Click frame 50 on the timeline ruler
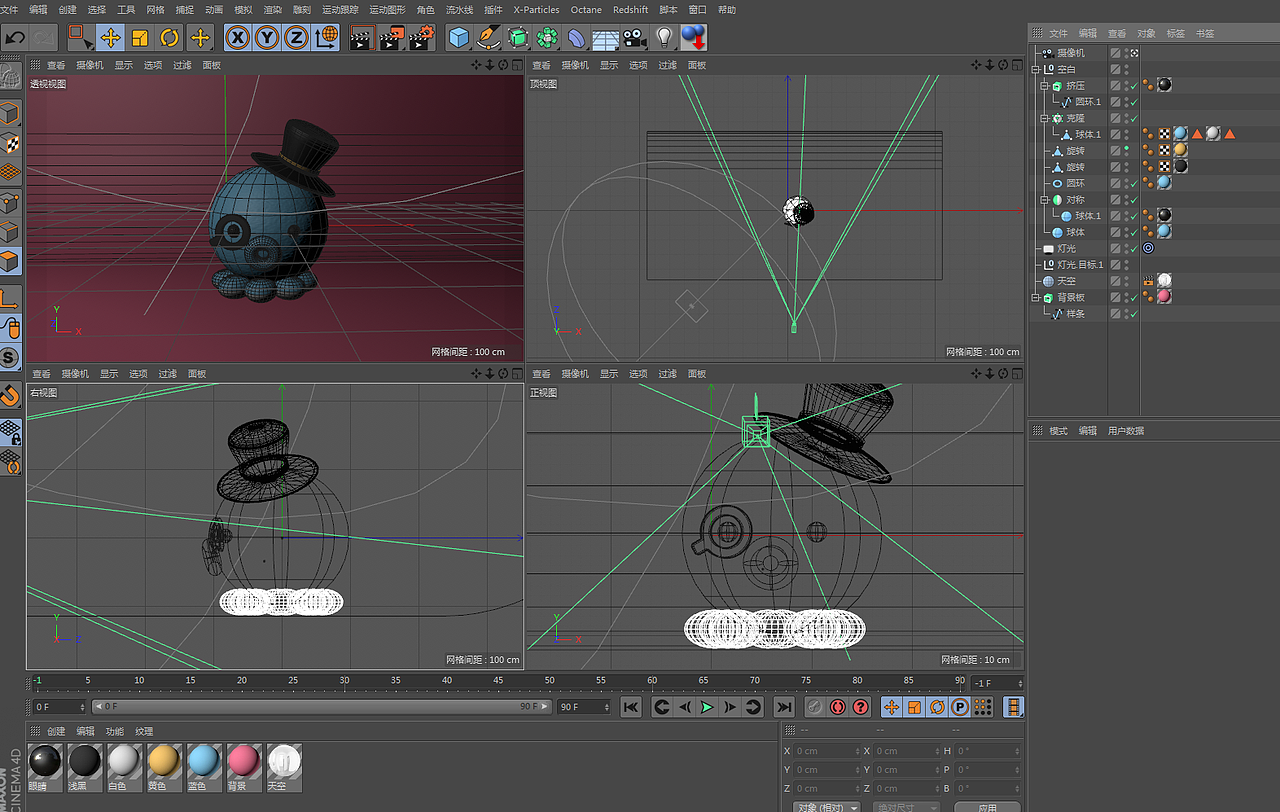The image size is (1280, 812). point(550,683)
